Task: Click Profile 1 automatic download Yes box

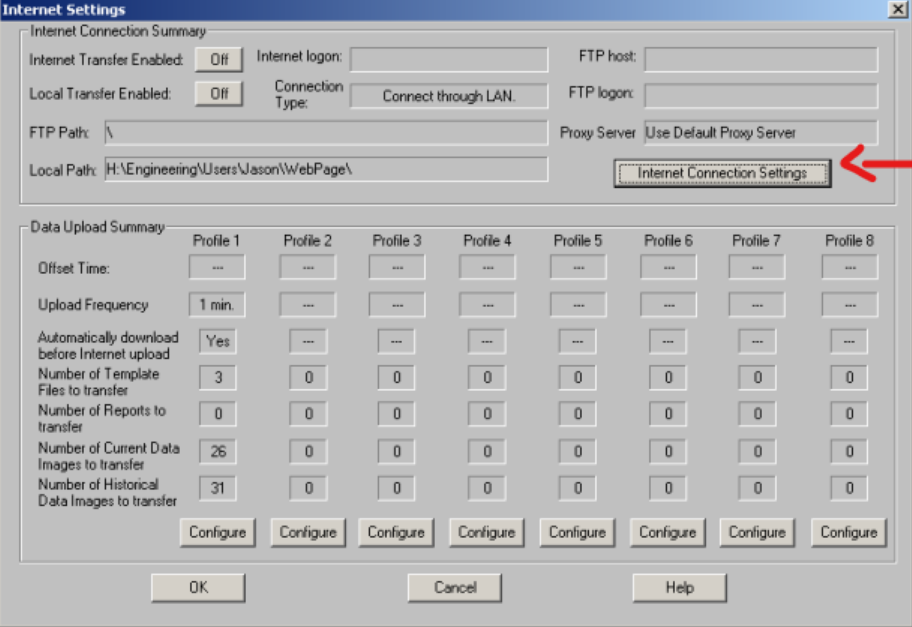Action: coord(217,341)
